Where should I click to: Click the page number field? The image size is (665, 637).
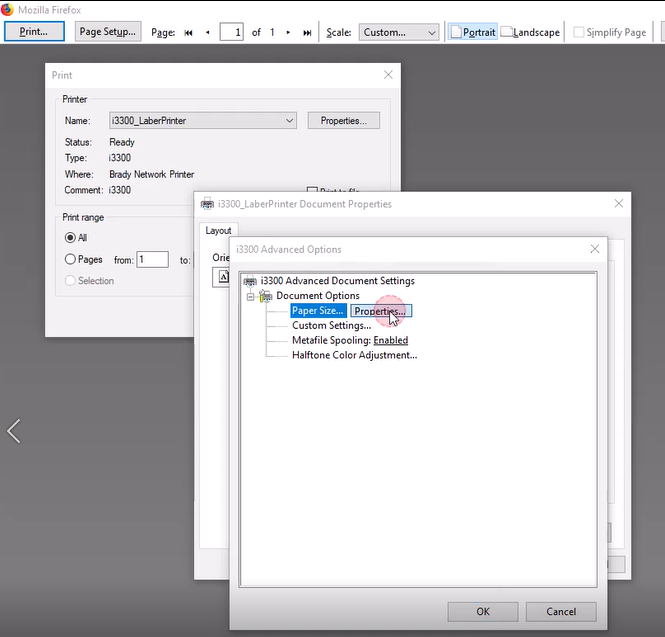[x=231, y=32]
